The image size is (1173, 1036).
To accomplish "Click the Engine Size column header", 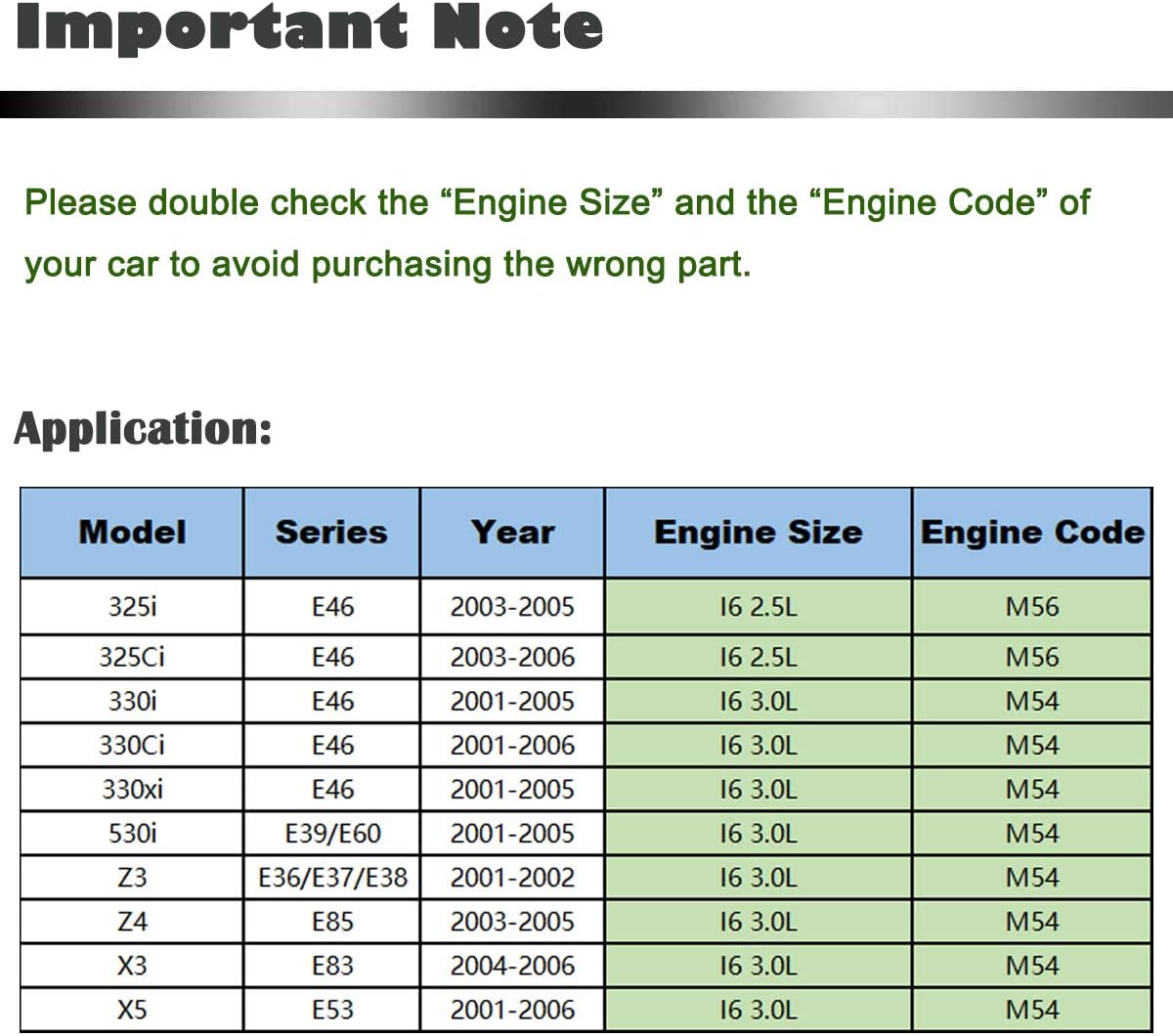I will tap(758, 533).
